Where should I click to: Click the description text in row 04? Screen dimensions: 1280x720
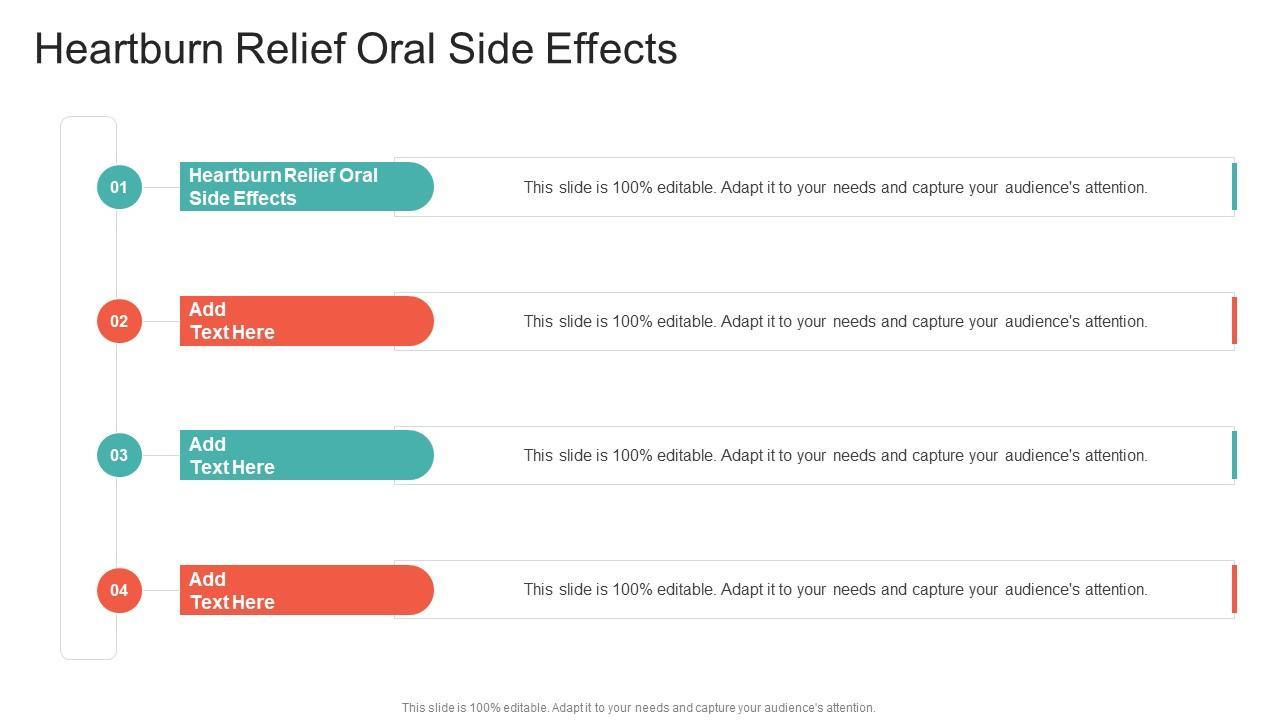(835, 589)
